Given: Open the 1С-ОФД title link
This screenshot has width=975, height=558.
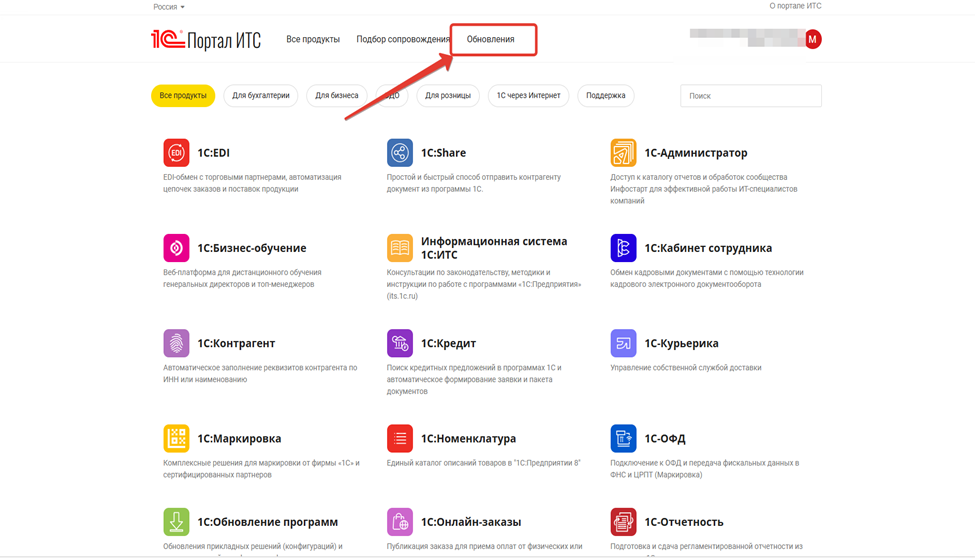Looking at the screenshot, I should [x=665, y=439].
